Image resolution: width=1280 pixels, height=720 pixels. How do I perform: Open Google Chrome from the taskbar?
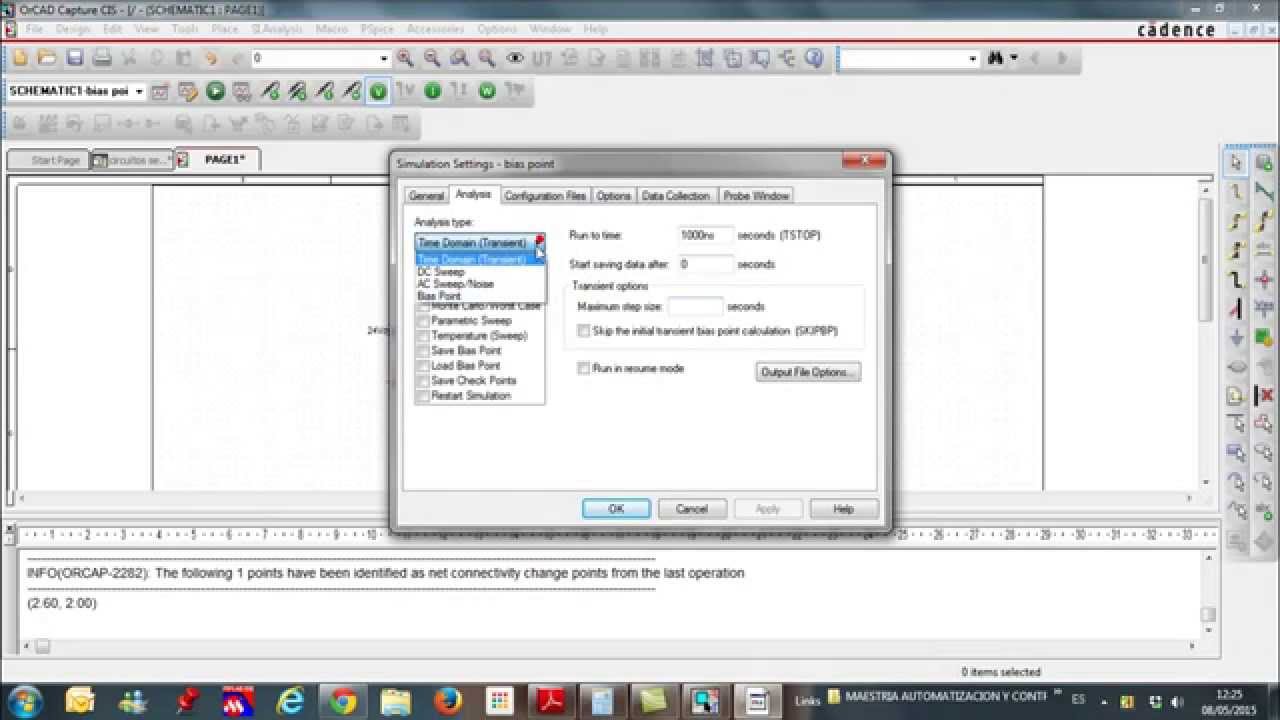(343, 700)
